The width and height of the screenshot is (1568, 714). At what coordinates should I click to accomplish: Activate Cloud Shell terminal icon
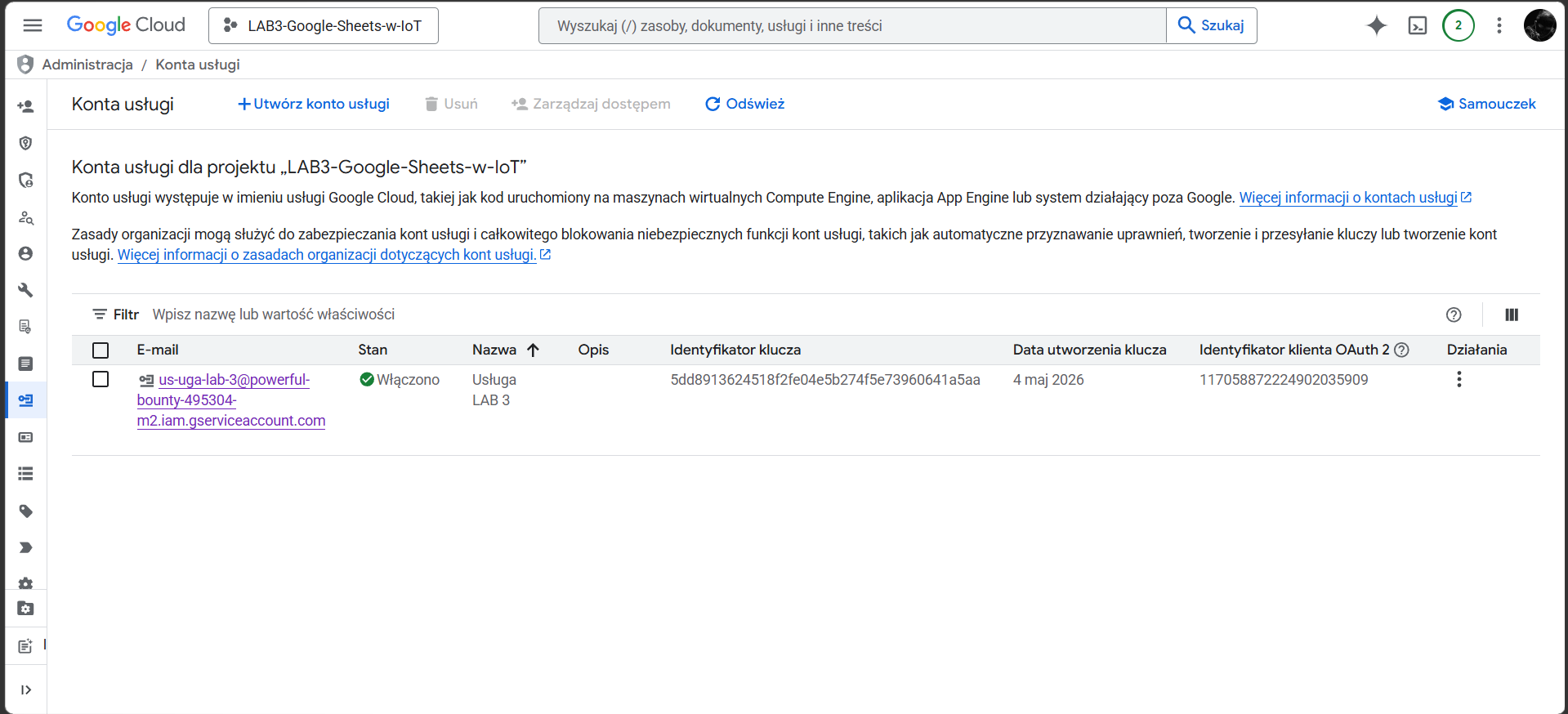pos(1418,25)
